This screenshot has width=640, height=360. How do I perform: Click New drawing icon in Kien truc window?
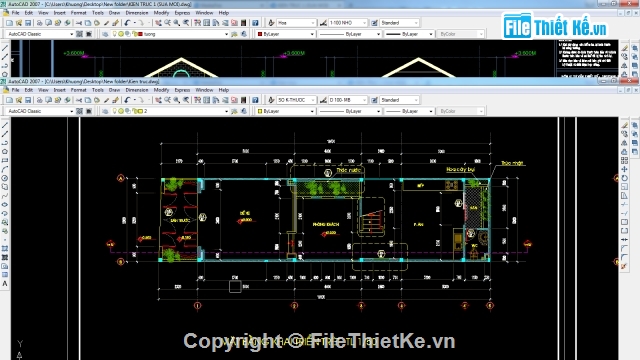[9, 100]
